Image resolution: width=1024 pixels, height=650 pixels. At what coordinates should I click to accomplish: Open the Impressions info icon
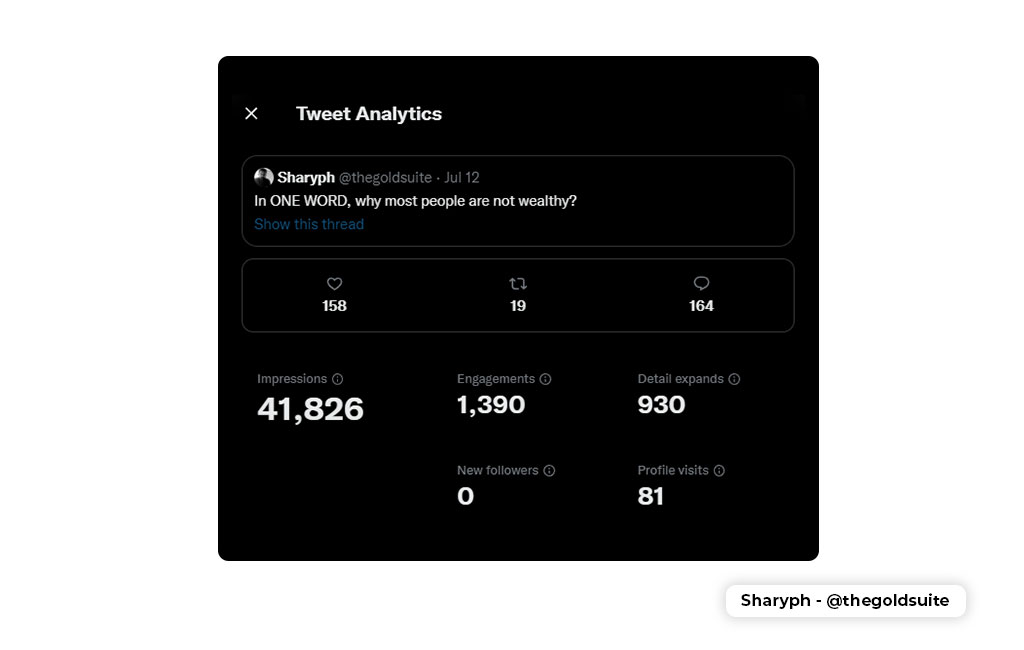[338, 379]
